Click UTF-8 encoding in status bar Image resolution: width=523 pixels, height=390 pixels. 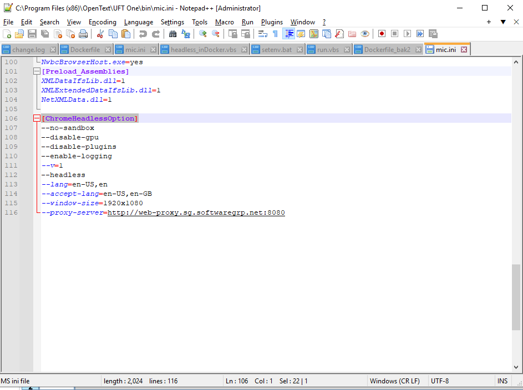tap(440, 381)
